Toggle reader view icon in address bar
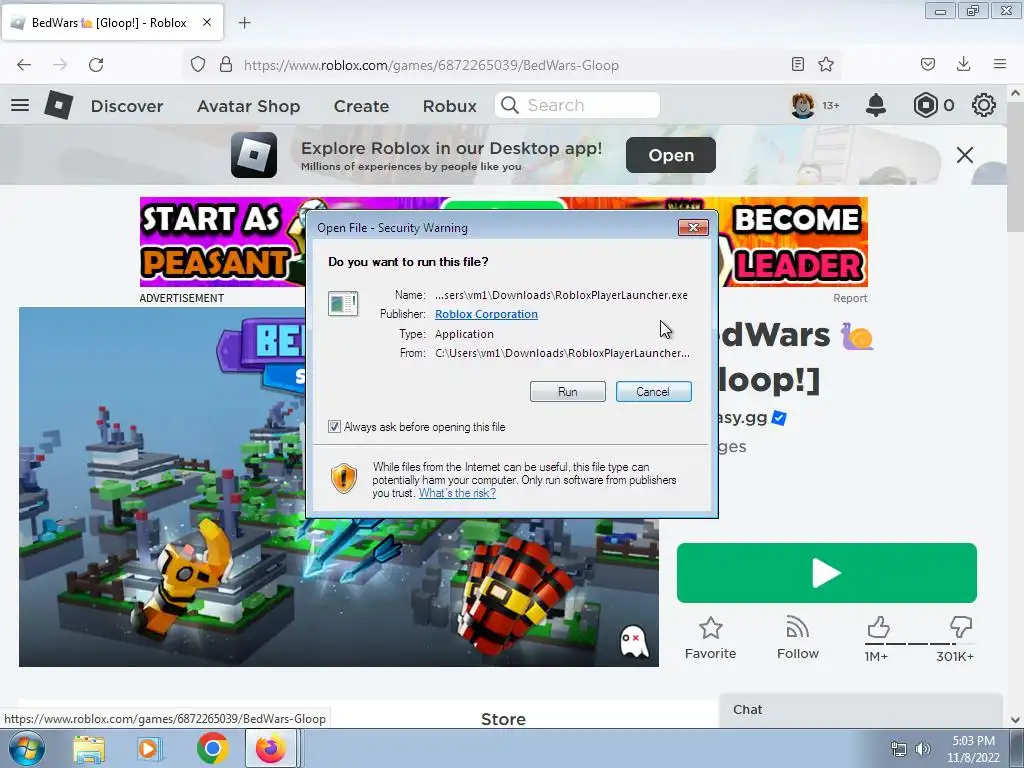 pyautogui.click(x=797, y=64)
